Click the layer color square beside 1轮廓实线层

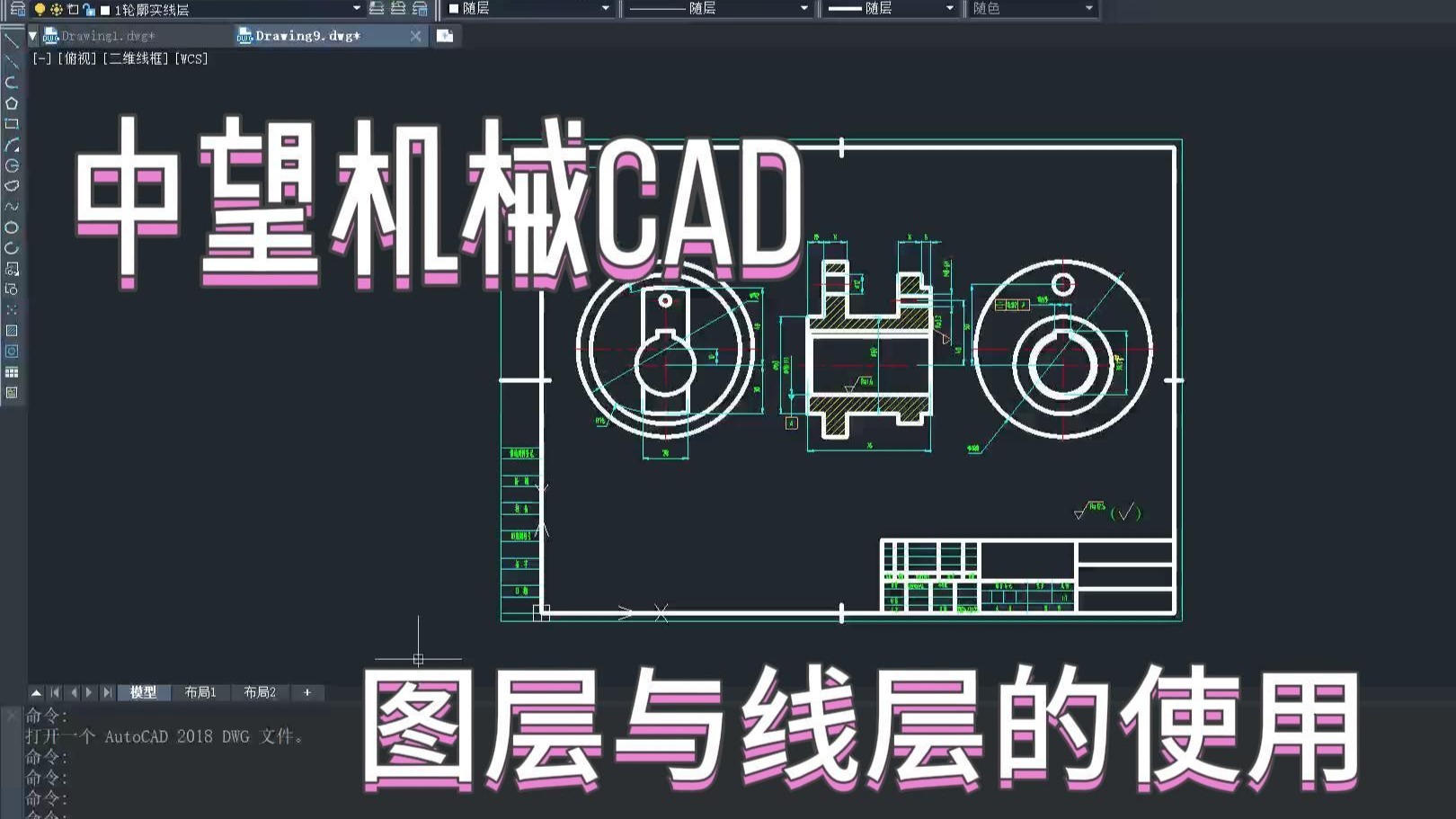click(x=105, y=10)
